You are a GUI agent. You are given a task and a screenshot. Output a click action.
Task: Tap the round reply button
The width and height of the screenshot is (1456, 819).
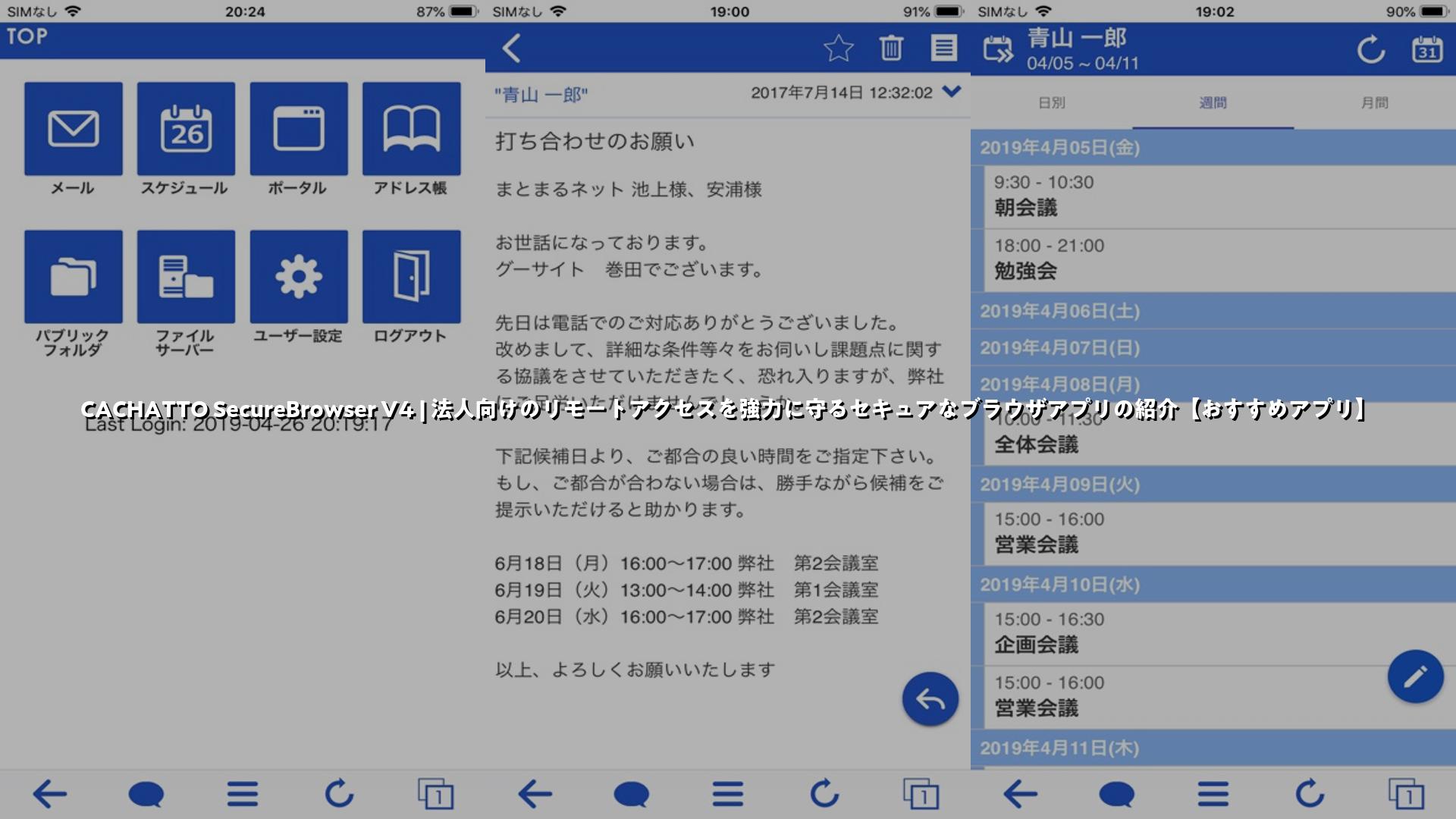point(930,698)
